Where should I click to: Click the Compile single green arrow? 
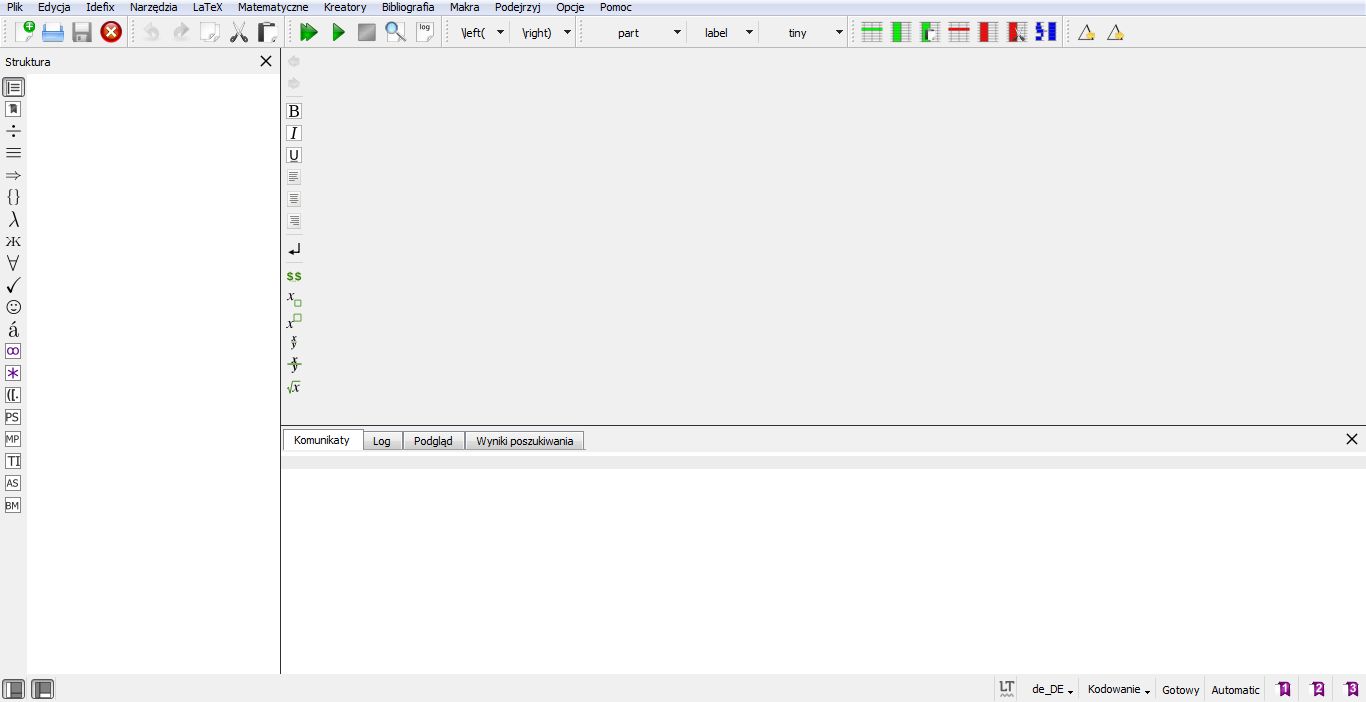pos(338,32)
